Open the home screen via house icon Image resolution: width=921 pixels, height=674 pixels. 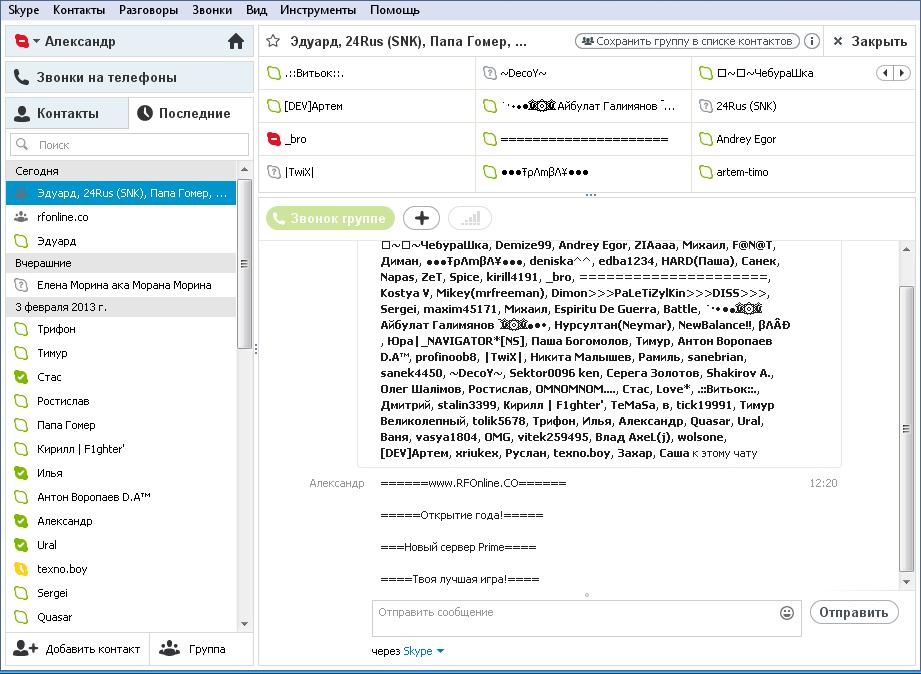[x=236, y=41]
